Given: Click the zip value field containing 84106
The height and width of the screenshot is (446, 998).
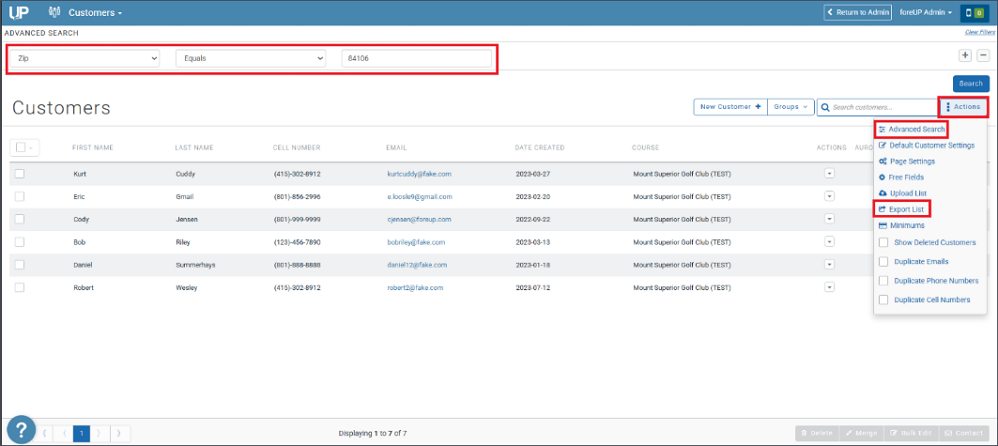Looking at the screenshot, I should tap(417, 59).
